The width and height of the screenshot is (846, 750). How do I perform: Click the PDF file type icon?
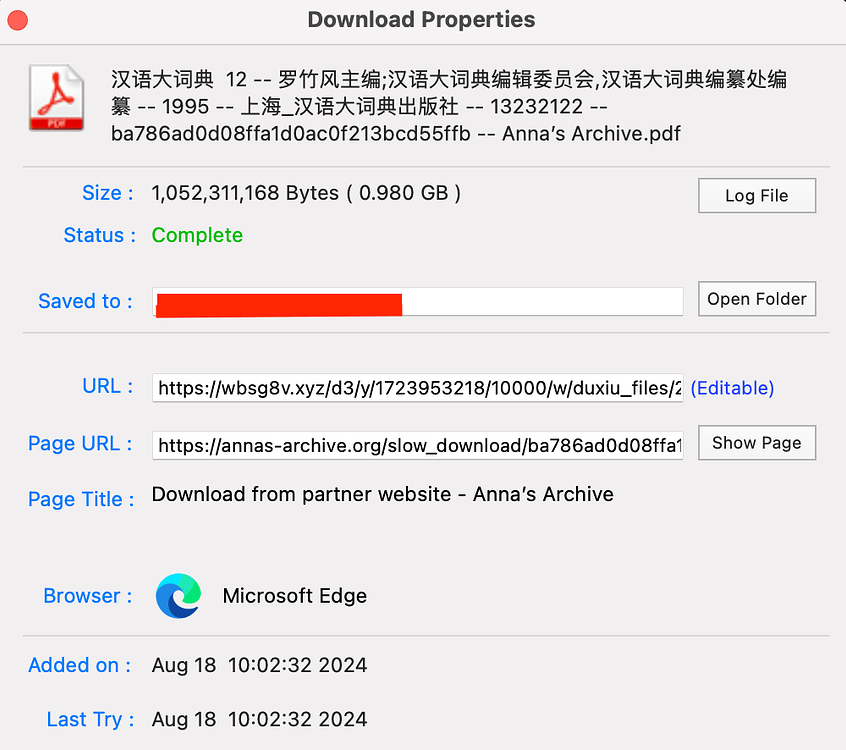tap(57, 97)
